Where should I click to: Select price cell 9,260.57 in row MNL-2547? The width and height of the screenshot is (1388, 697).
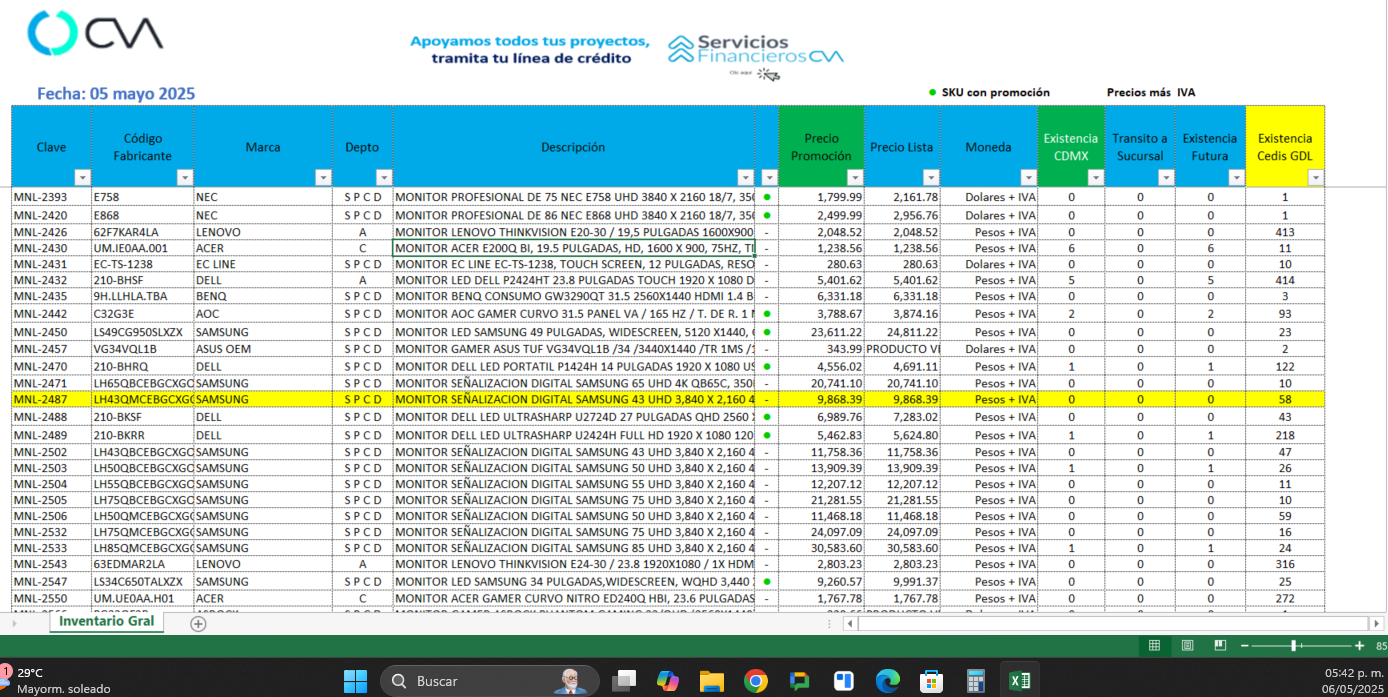821,581
